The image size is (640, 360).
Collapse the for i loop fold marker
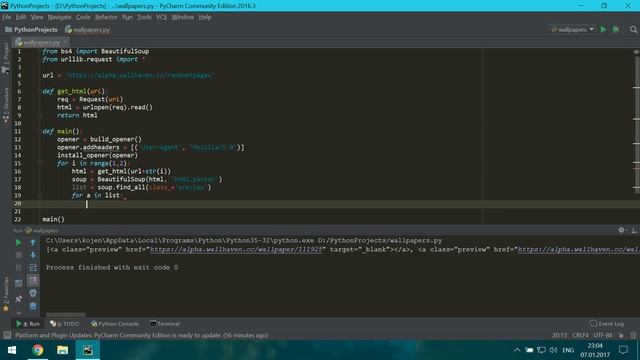pyautogui.click(x=40, y=163)
